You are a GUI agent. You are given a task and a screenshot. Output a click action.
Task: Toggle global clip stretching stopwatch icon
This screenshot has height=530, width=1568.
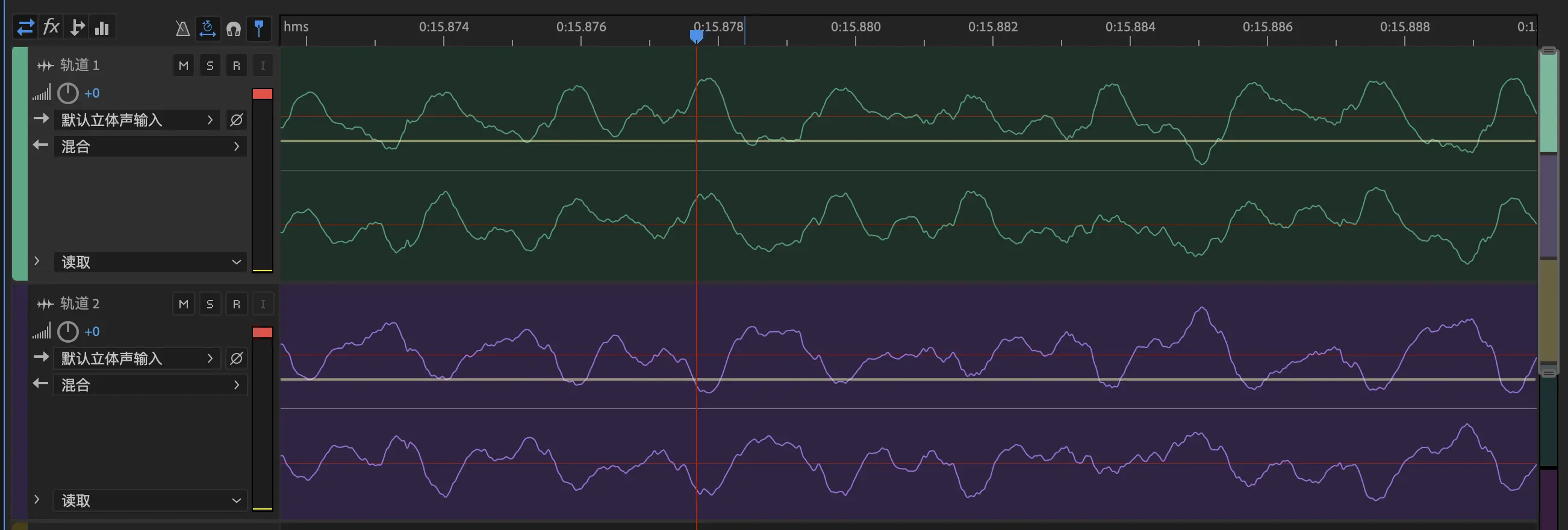pos(208,28)
